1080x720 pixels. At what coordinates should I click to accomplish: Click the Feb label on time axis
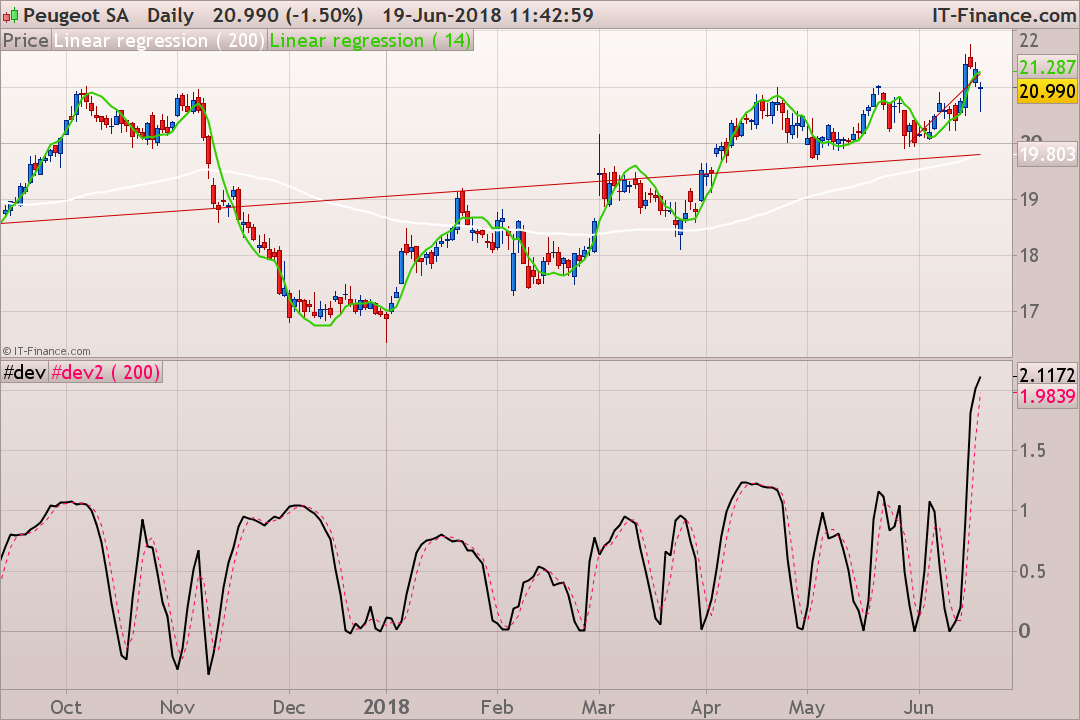[x=497, y=708]
